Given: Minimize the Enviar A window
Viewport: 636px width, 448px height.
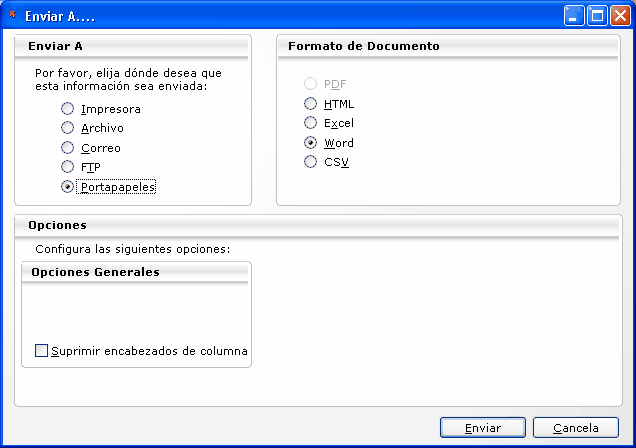Looking at the screenshot, I should (574, 15).
